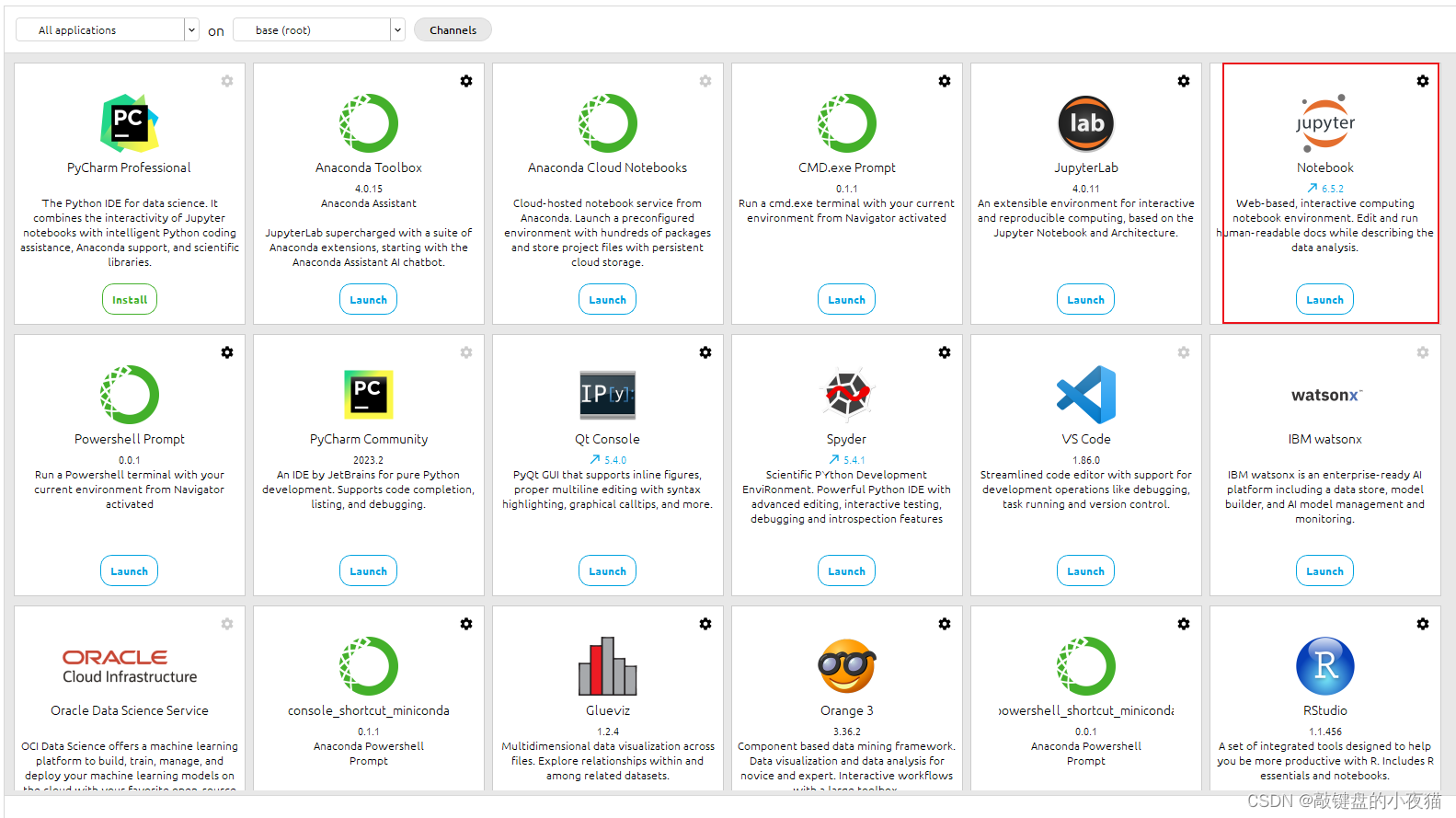Click the Anaconda Cloud Notebooks logo
Image resolution: width=1456 pixels, height=818 pixels.
[608, 123]
